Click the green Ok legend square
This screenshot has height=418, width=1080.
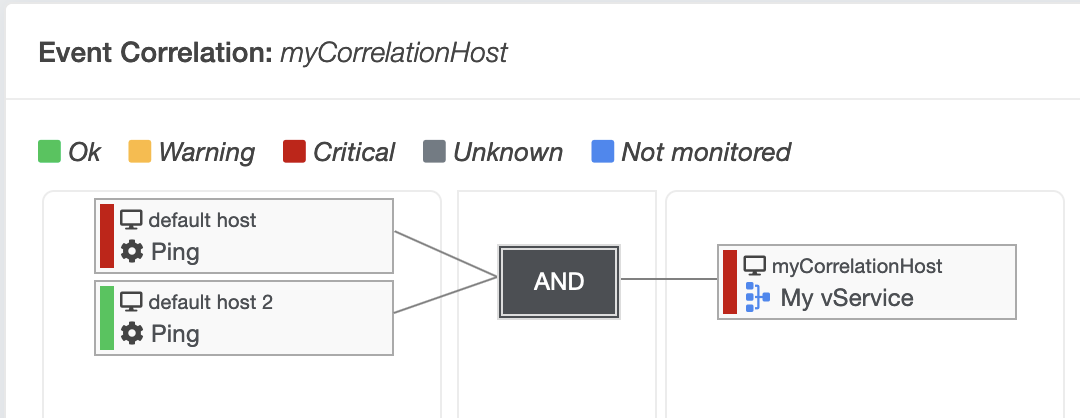coord(50,151)
